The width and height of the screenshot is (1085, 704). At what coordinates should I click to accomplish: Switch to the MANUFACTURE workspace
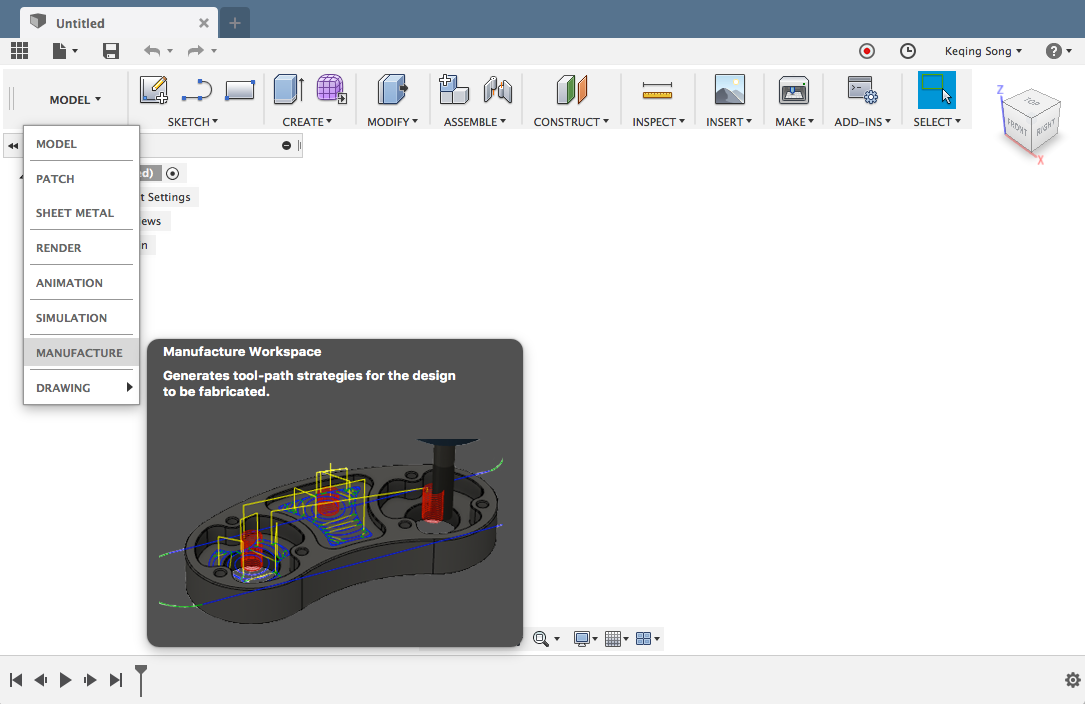pyautogui.click(x=79, y=353)
